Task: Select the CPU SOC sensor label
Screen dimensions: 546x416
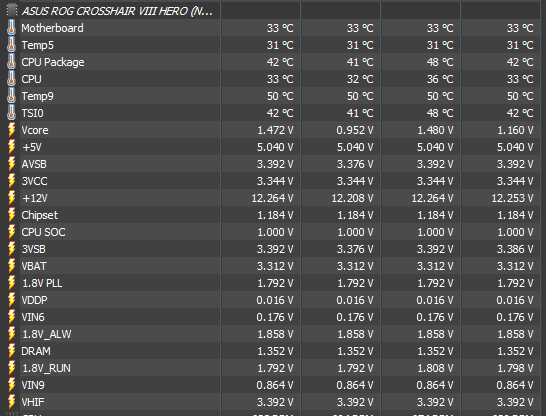Action: 44,232
